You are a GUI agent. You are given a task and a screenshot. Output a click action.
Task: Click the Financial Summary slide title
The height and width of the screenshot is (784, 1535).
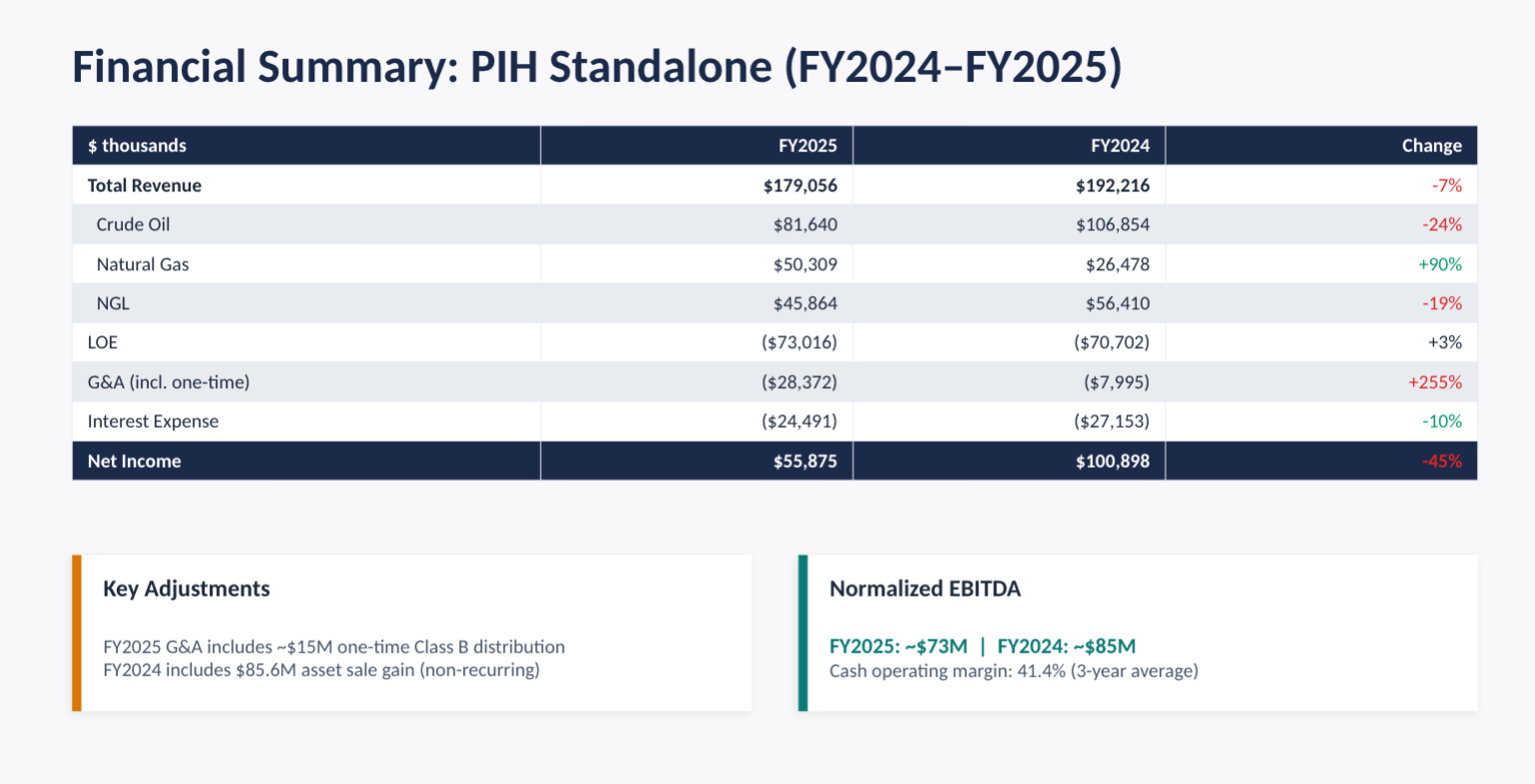(597, 68)
